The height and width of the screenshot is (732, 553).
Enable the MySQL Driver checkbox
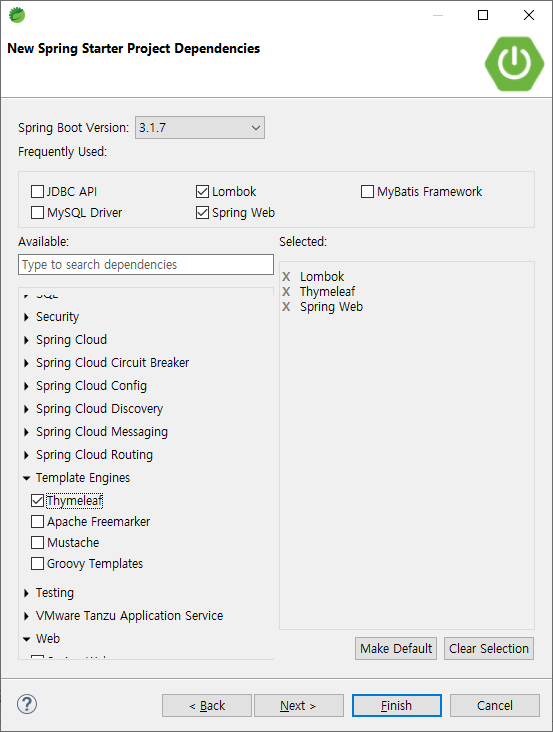point(37,212)
